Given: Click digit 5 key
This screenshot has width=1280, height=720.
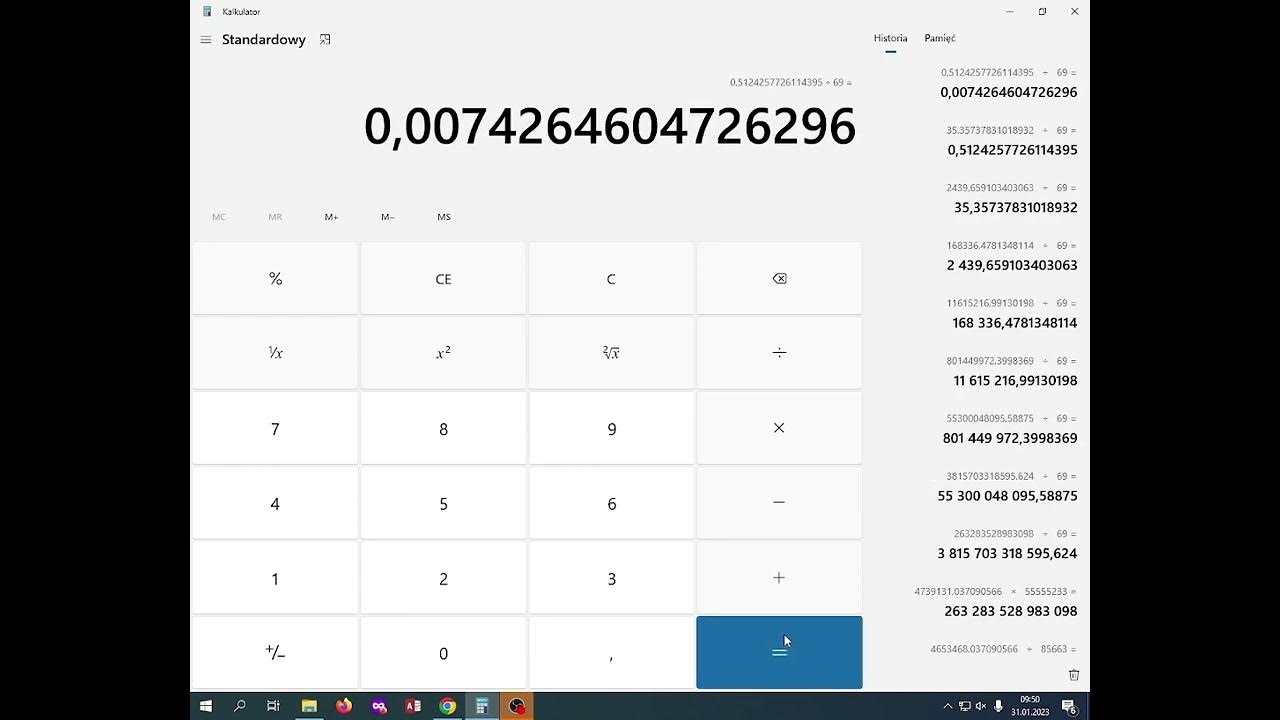Looking at the screenshot, I should pos(443,503).
